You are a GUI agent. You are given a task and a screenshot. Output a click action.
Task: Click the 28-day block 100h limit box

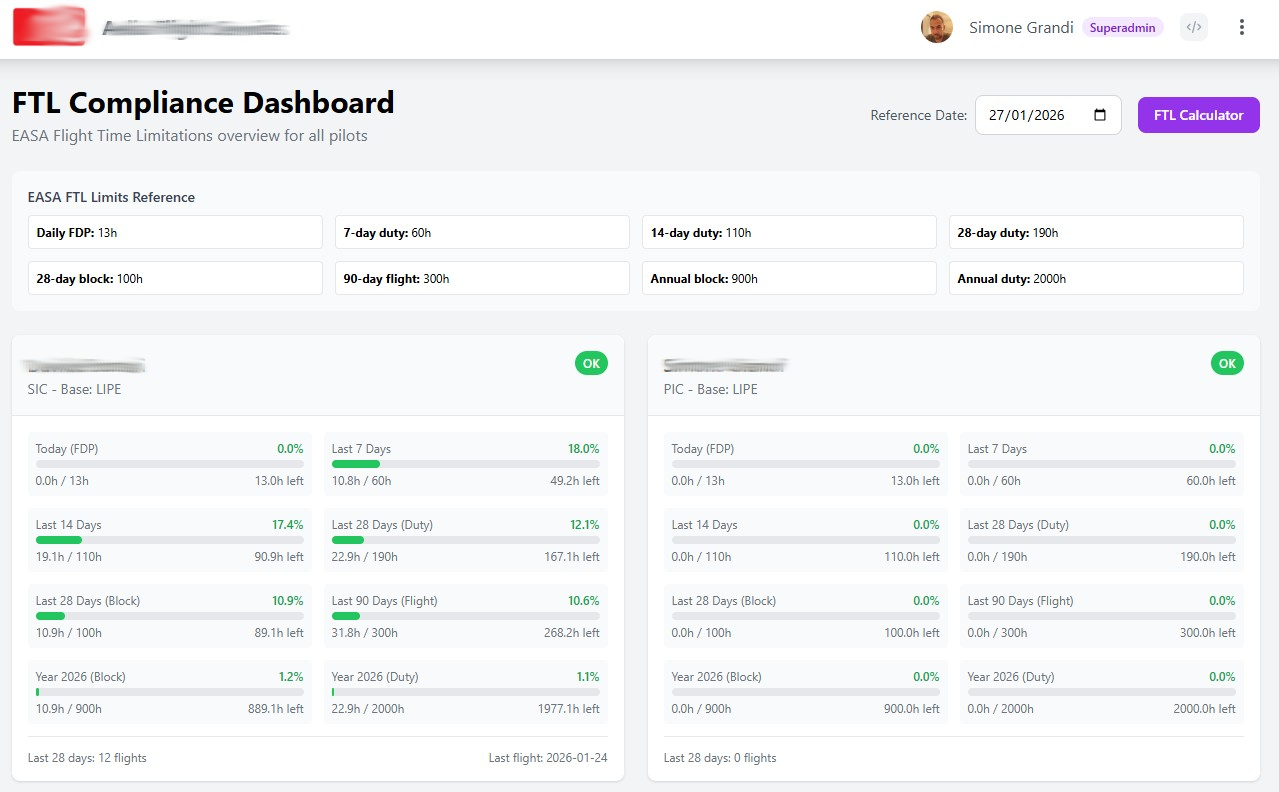click(x=175, y=278)
